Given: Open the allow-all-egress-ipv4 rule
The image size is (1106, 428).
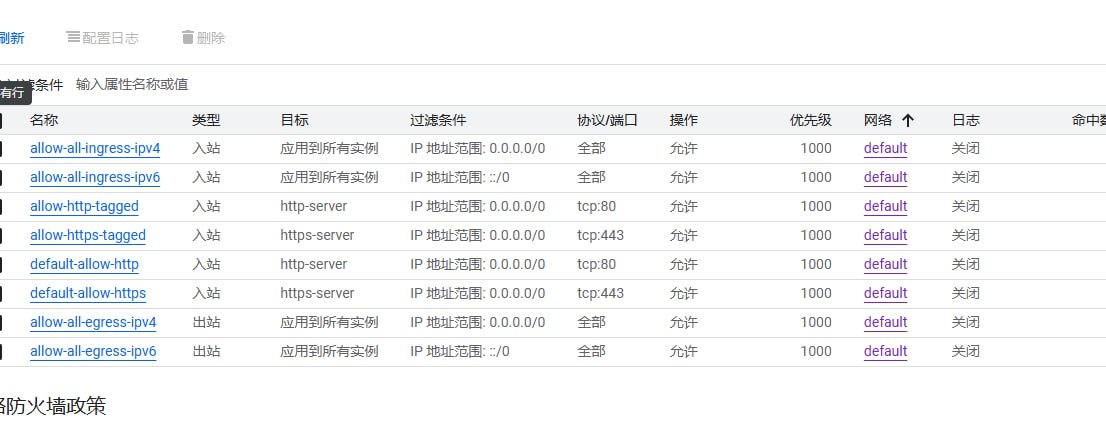Looking at the screenshot, I should click(x=93, y=322).
